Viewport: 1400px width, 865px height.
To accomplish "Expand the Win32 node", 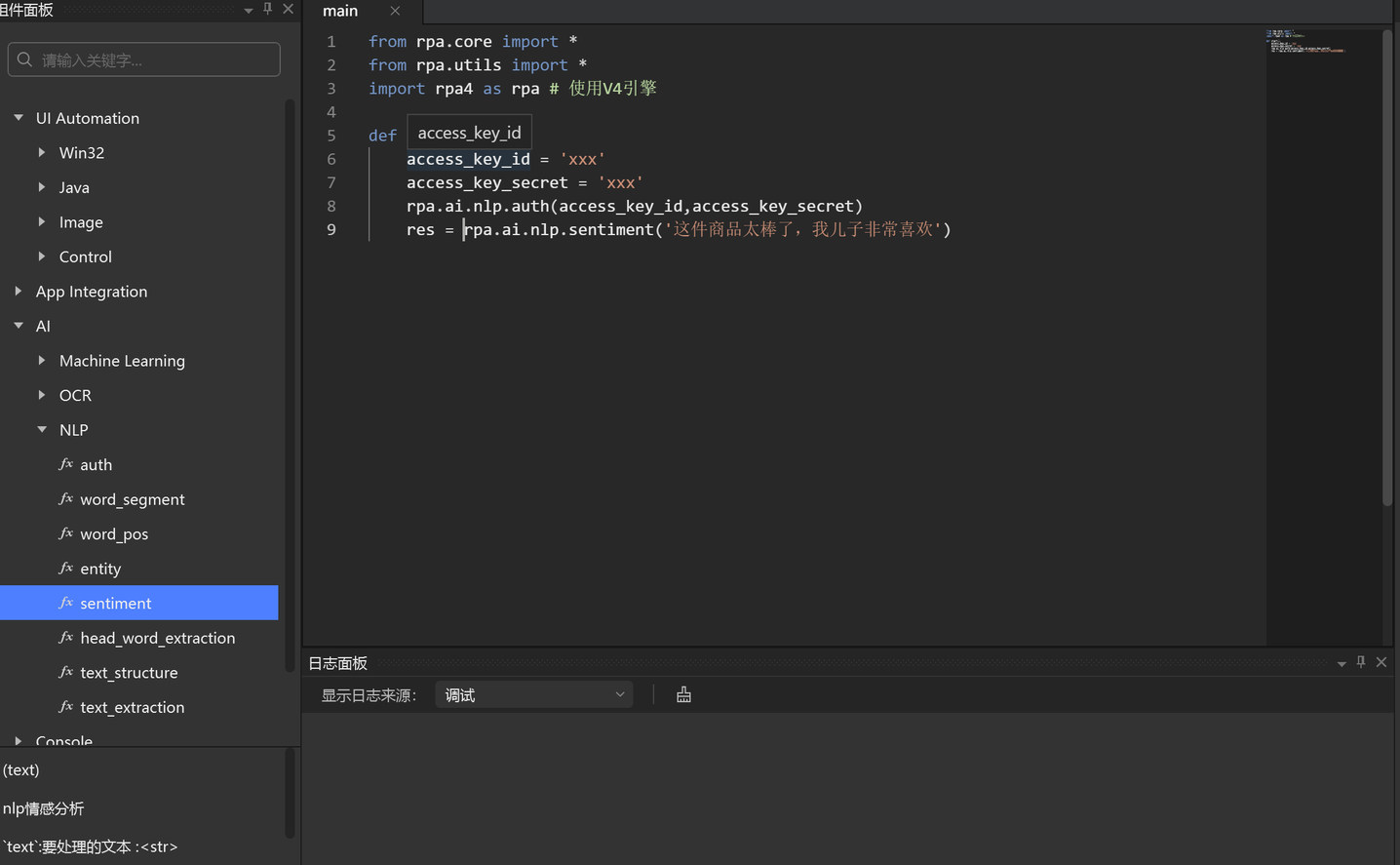I will (41, 152).
